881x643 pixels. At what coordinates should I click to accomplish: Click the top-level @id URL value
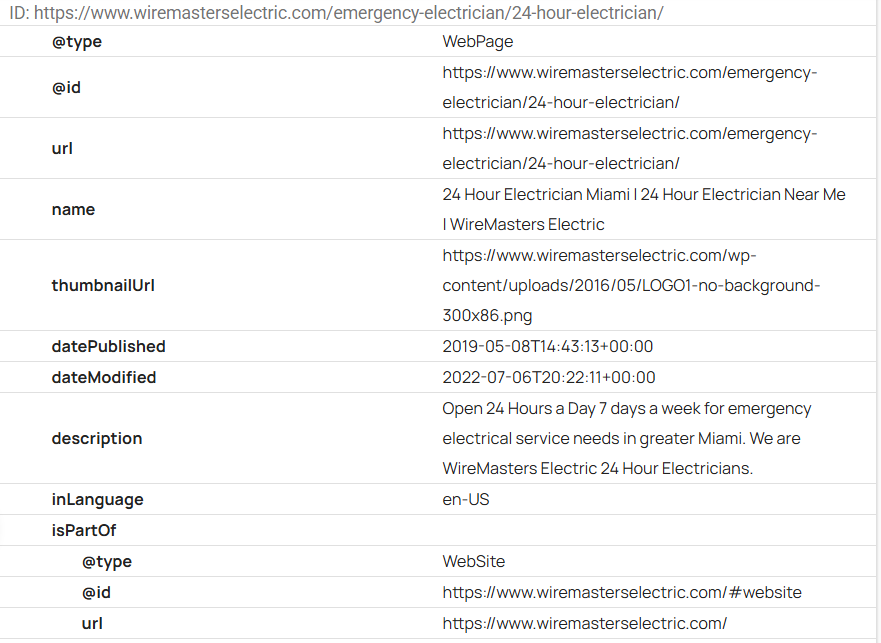tap(629, 87)
